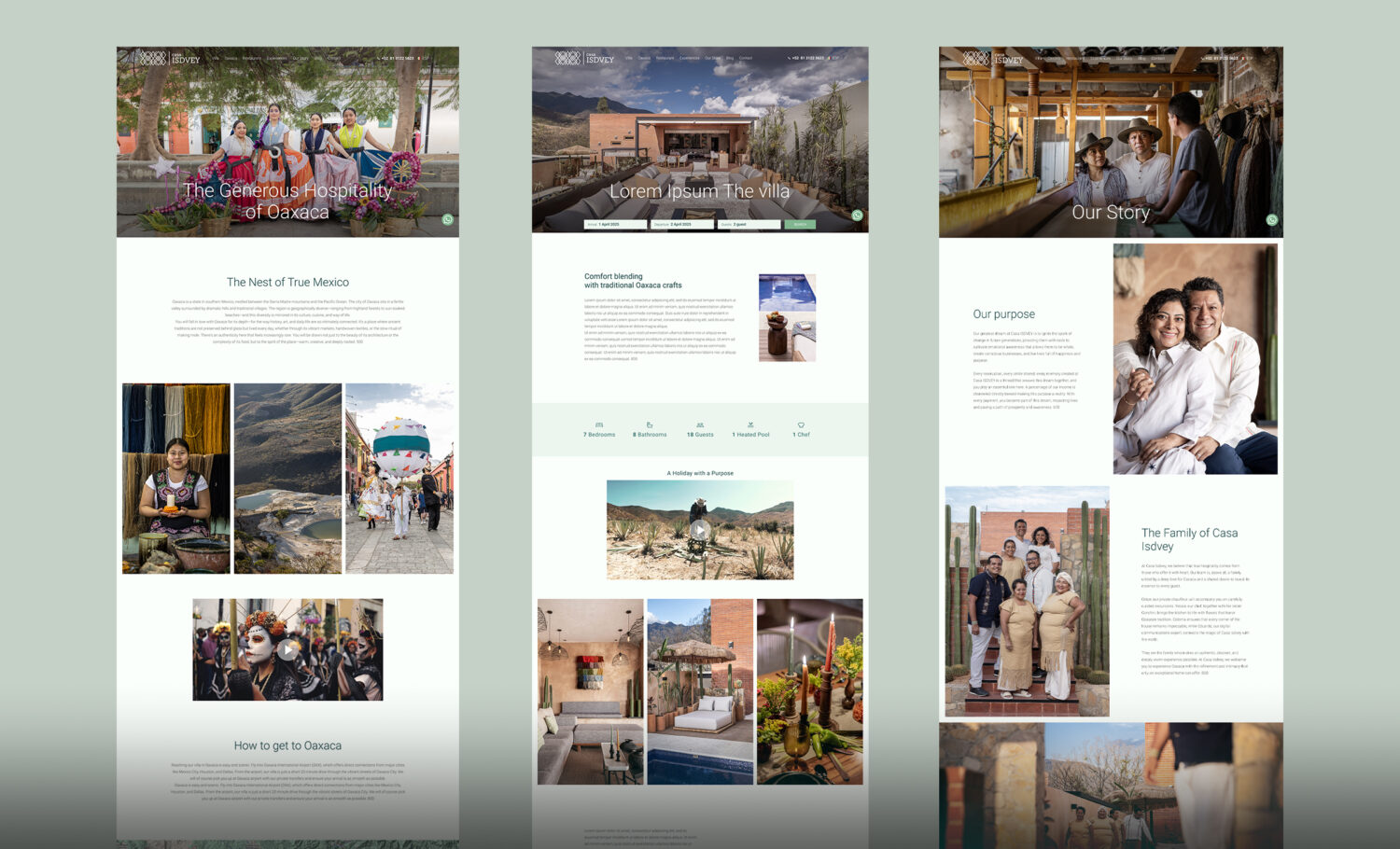Image resolution: width=1400 pixels, height=849 pixels.
Task: Click the pool icon above 1 Heated Pool
Action: (750, 425)
